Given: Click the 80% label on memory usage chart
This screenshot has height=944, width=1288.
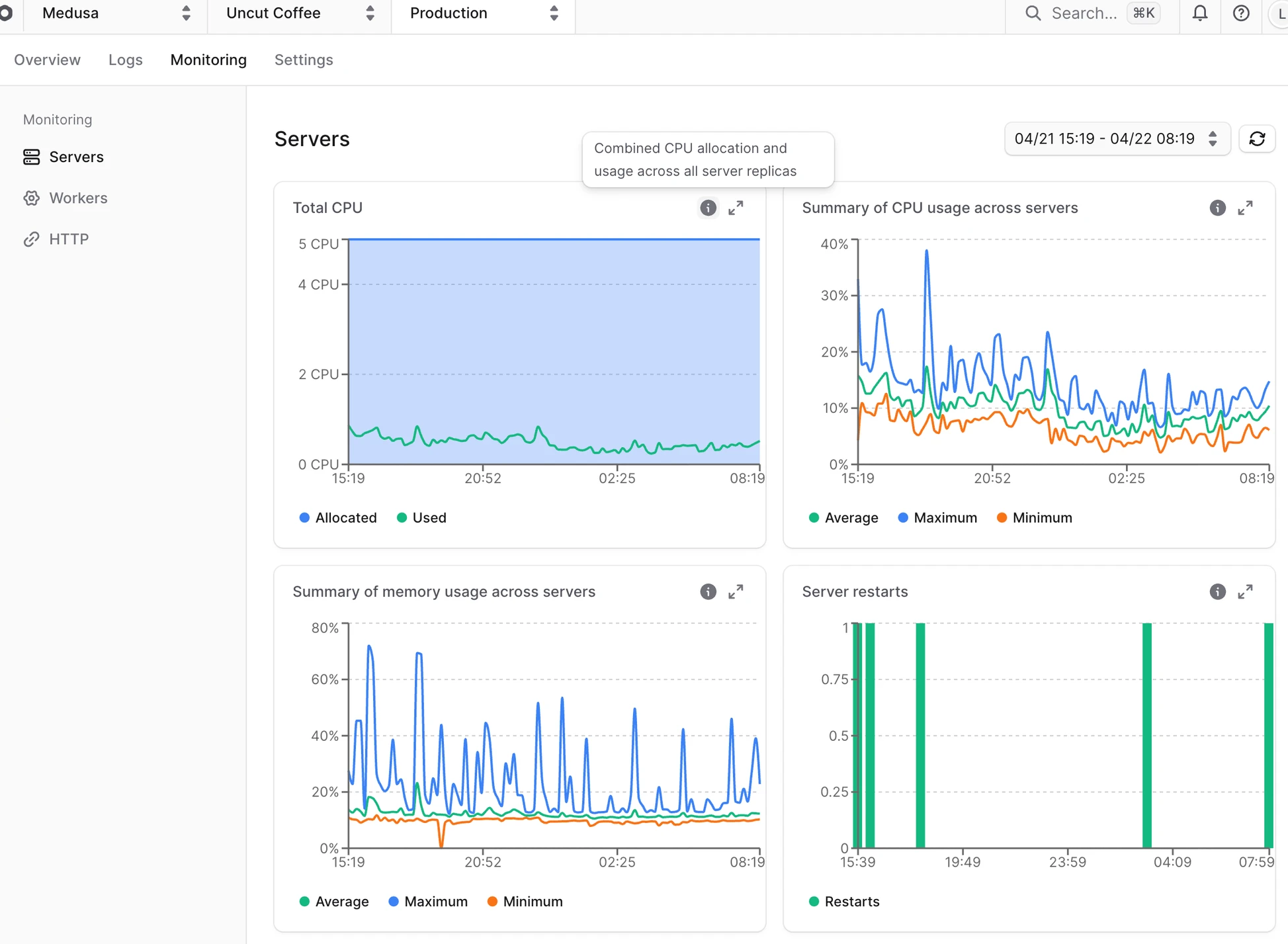Looking at the screenshot, I should (325, 628).
